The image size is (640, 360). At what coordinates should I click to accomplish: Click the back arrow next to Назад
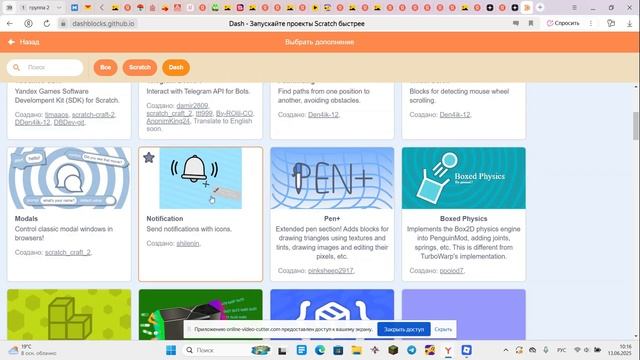(x=11, y=42)
